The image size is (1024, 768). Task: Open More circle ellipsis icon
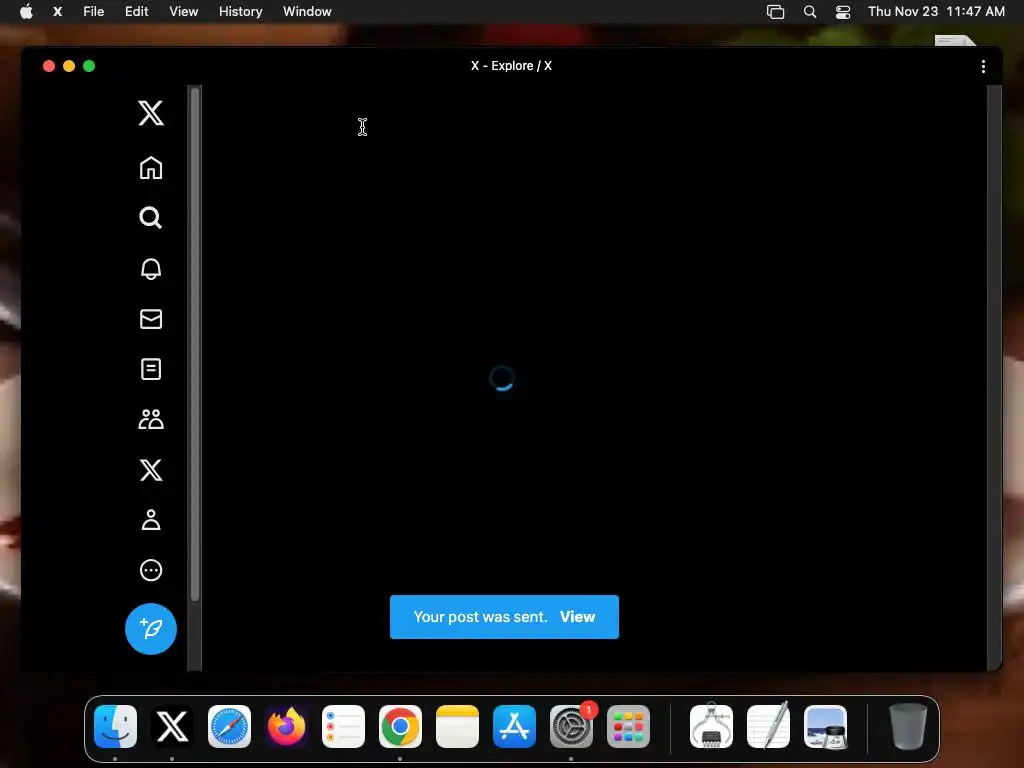(151, 570)
